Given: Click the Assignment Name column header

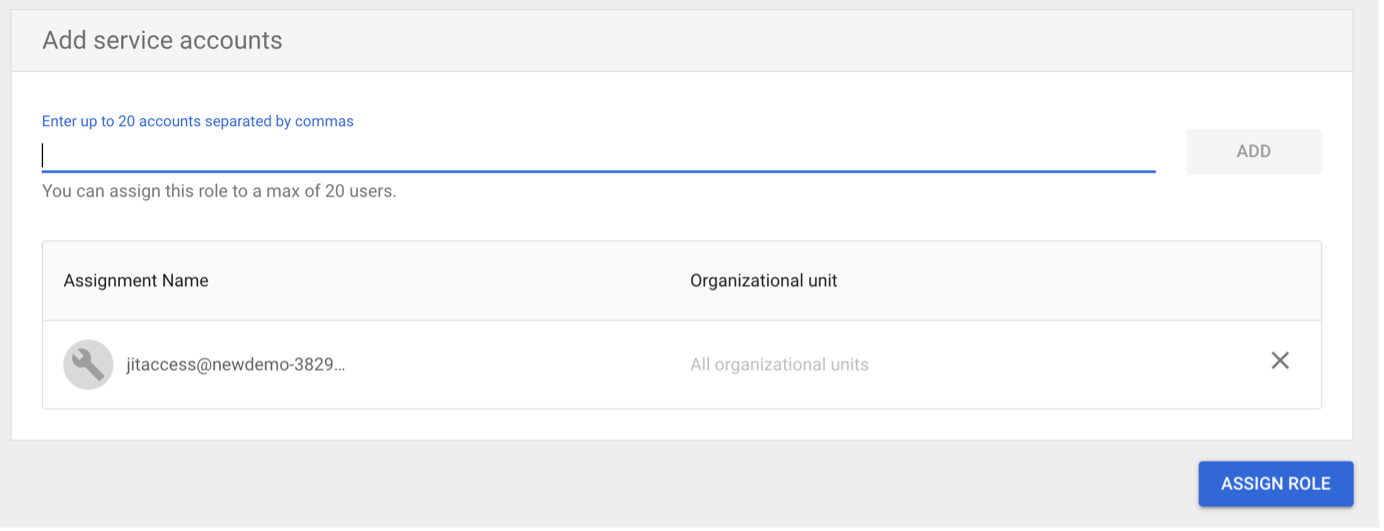Looking at the screenshot, I should coord(136,281).
